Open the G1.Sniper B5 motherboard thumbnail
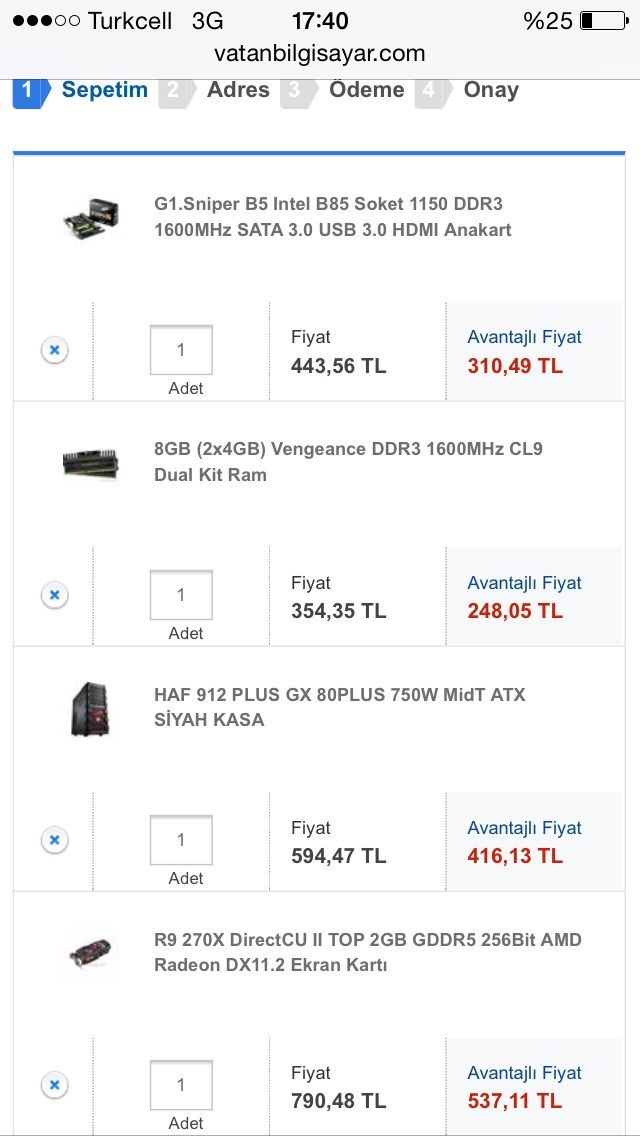Image resolution: width=640 pixels, height=1136 pixels. (x=91, y=216)
